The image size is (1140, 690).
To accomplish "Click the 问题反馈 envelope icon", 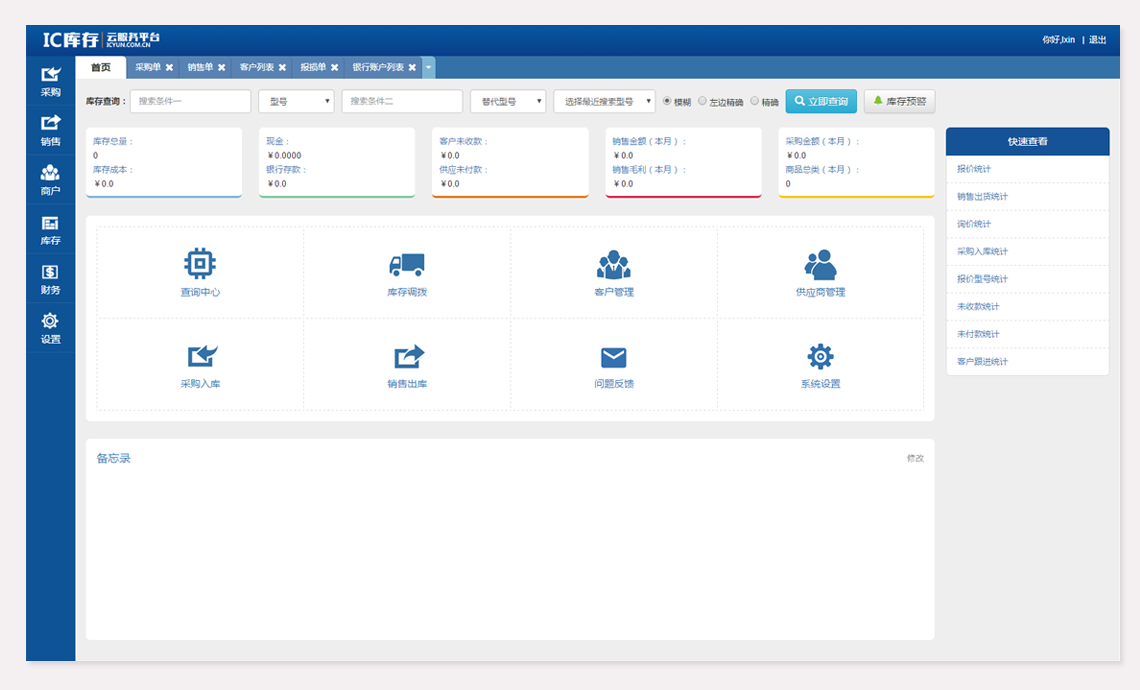I will tap(613, 357).
